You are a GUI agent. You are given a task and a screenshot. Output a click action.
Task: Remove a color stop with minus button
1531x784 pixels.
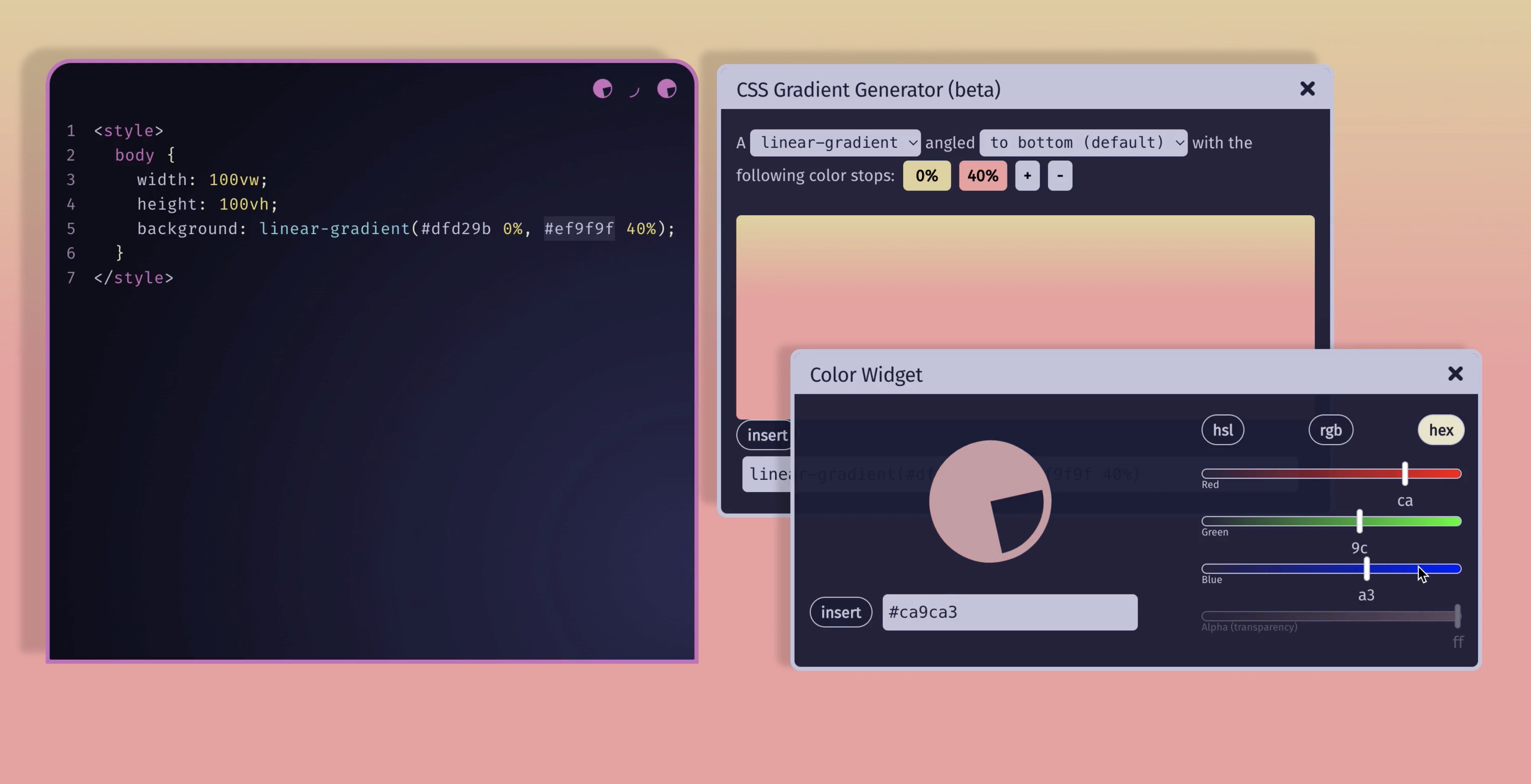(x=1060, y=175)
